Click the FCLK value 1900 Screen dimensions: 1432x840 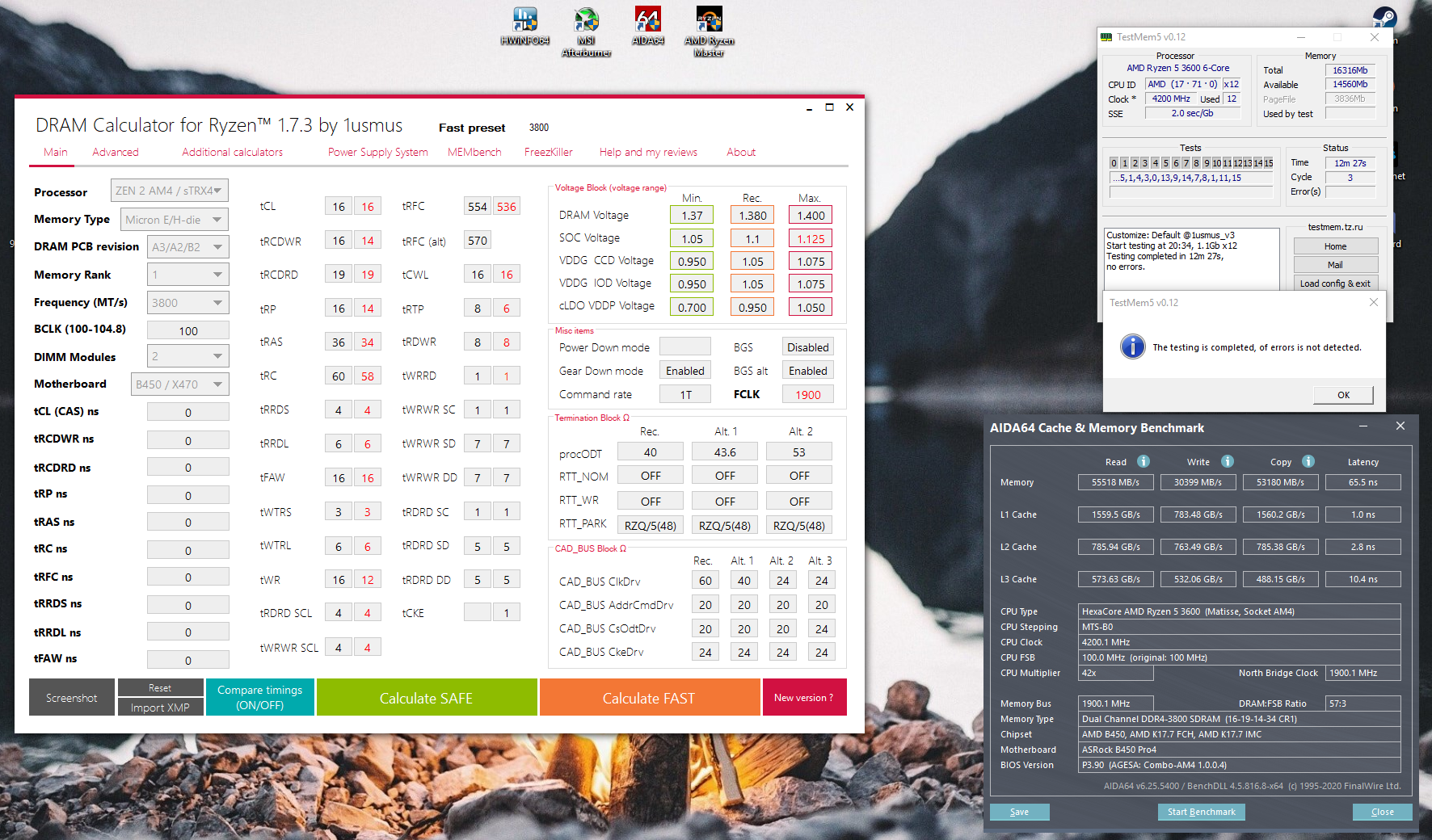(x=808, y=394)
